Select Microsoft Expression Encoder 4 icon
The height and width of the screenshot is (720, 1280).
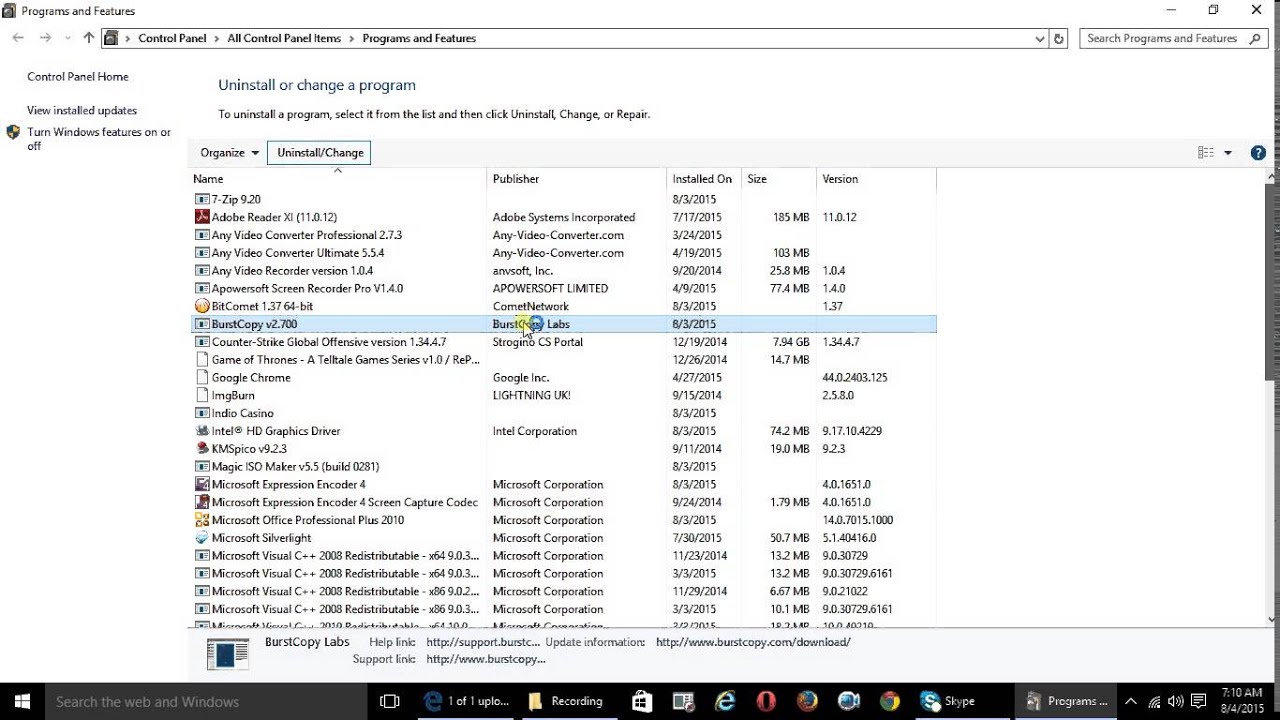pos(202,485)
